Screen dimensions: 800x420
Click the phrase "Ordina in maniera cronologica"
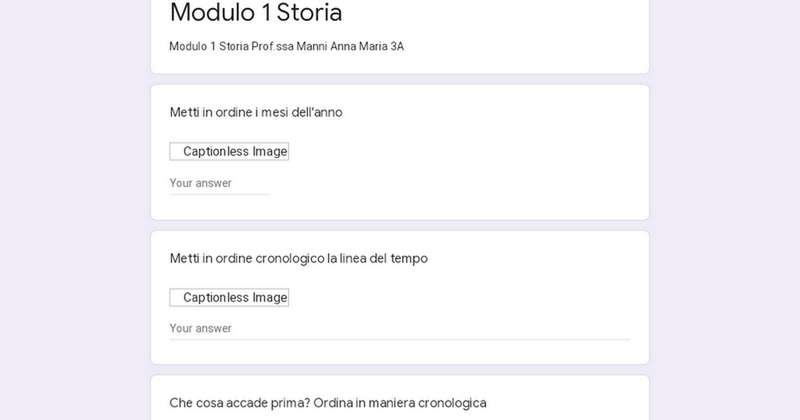coord(400,403)
